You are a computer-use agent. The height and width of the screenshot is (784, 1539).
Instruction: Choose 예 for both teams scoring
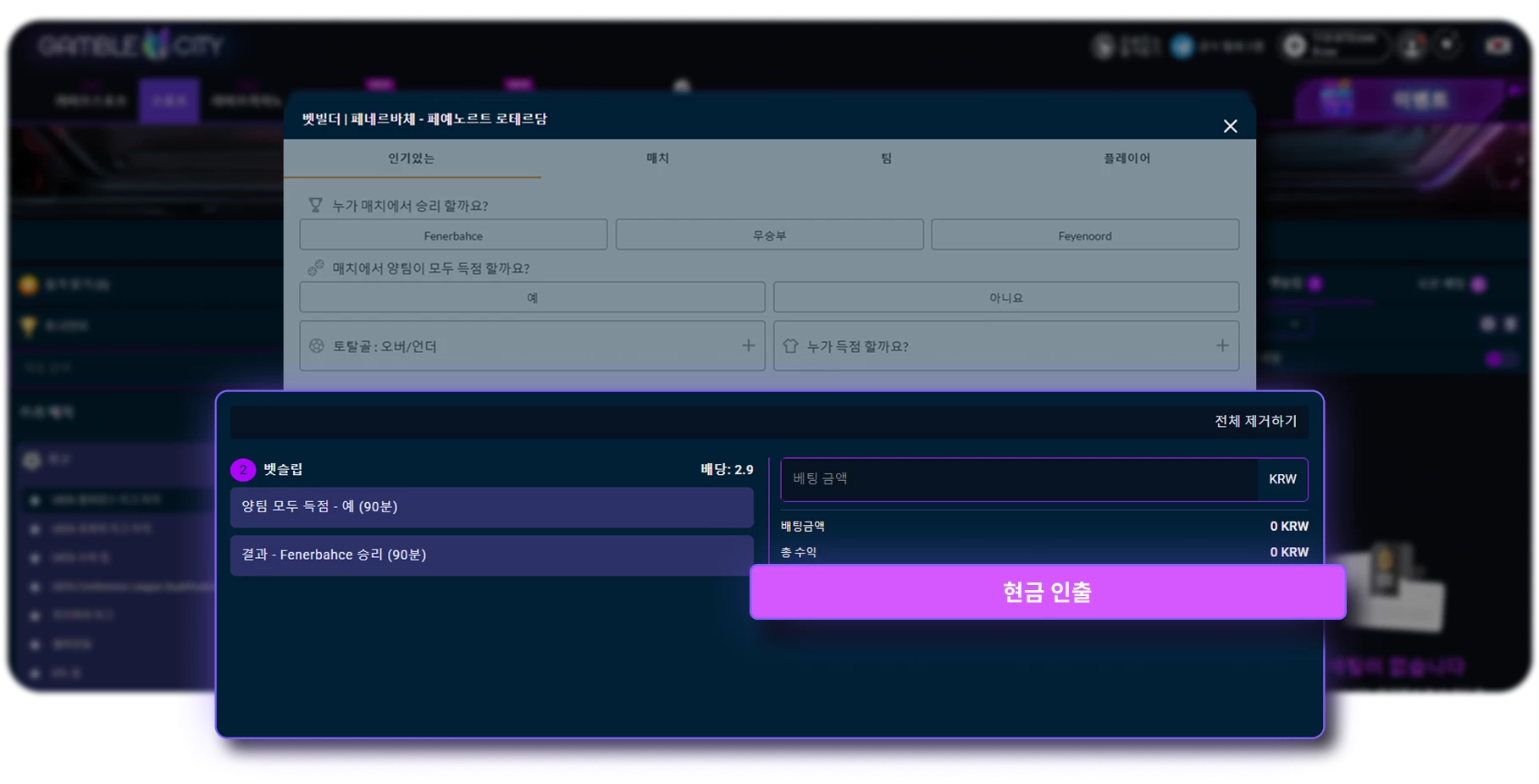coord(532,297)
